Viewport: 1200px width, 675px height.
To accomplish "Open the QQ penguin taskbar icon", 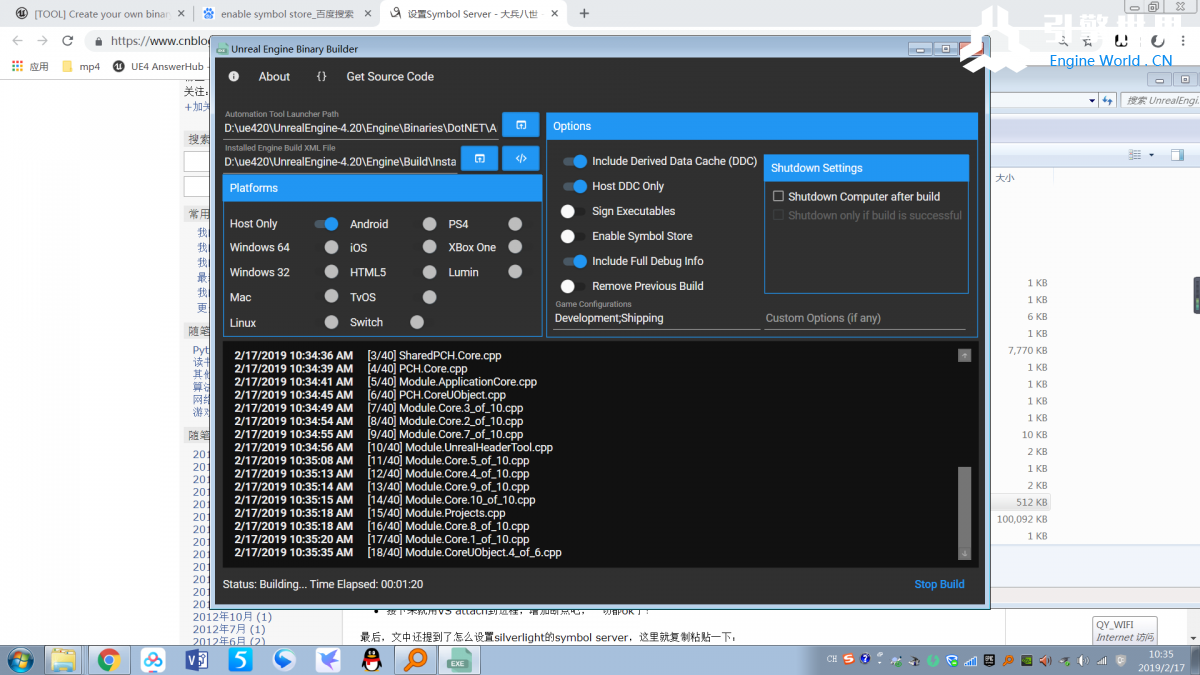I will (x=371, y=660).
